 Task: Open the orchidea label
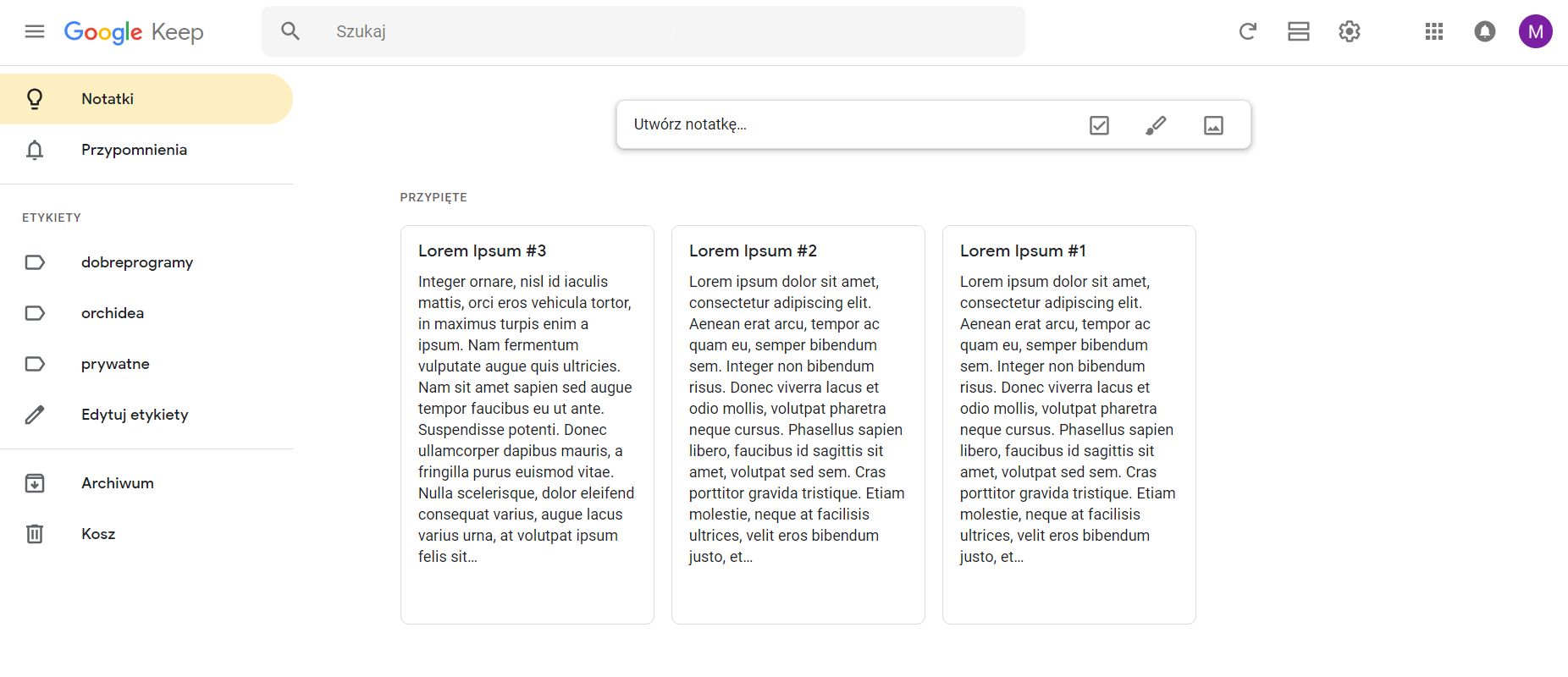[113, 313]
